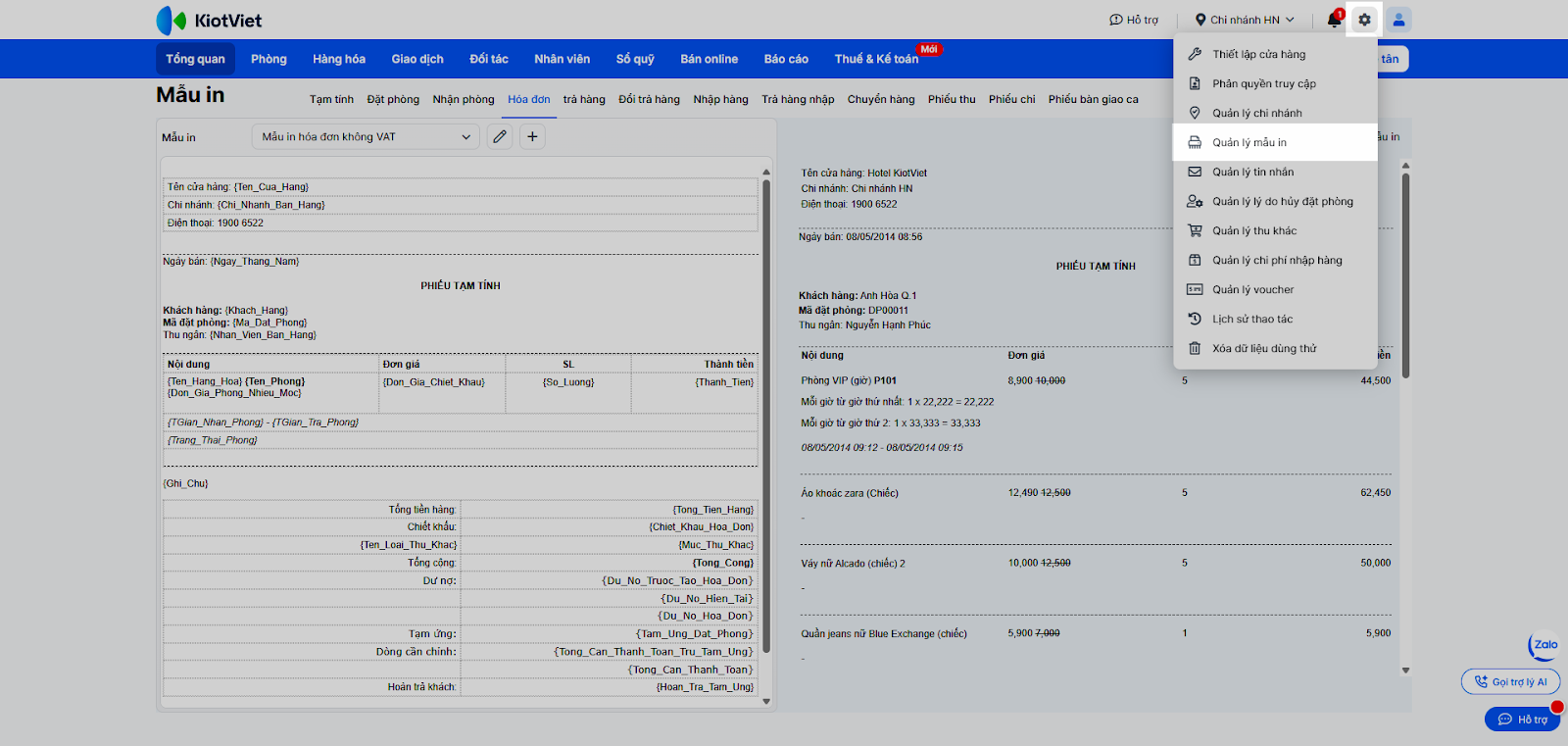This screenshot has height=746, width=1568.
Task: Click the {Hoan_Tra_Tam_Ung} field in the editor
Action: coord(705,687)
